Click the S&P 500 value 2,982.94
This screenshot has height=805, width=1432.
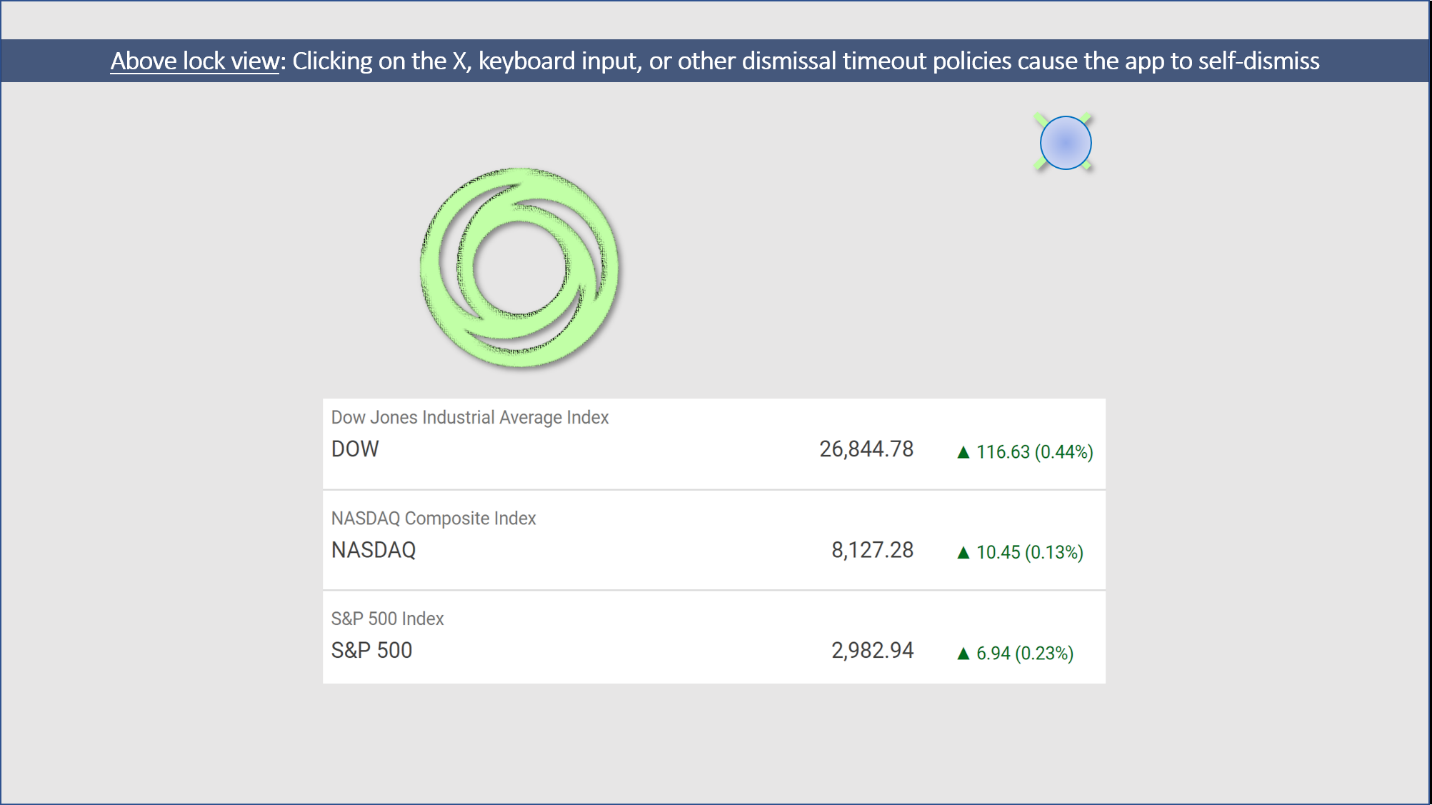[872, 650]
